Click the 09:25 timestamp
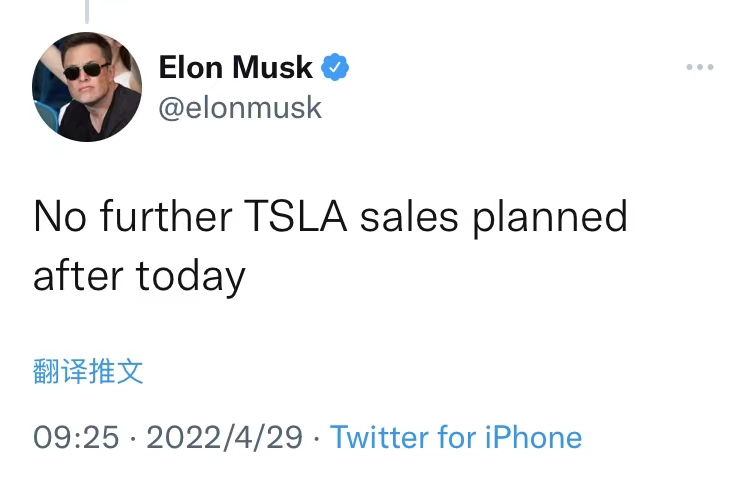This screenshot has width=750, height=480. click(x=76, y=437)
